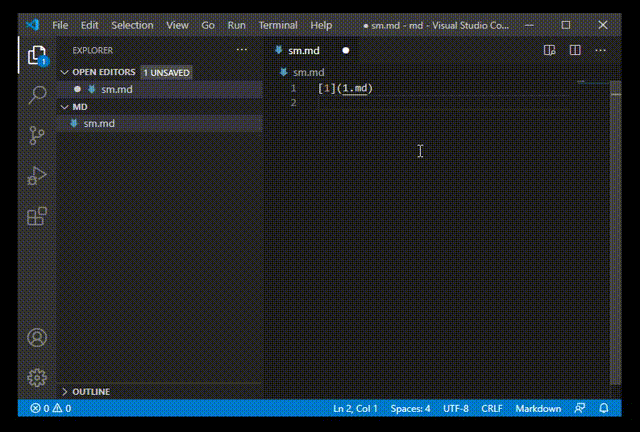Change language mode via Markdown
640x432 pixels.
pyautogui.click(x=538, y=408)
